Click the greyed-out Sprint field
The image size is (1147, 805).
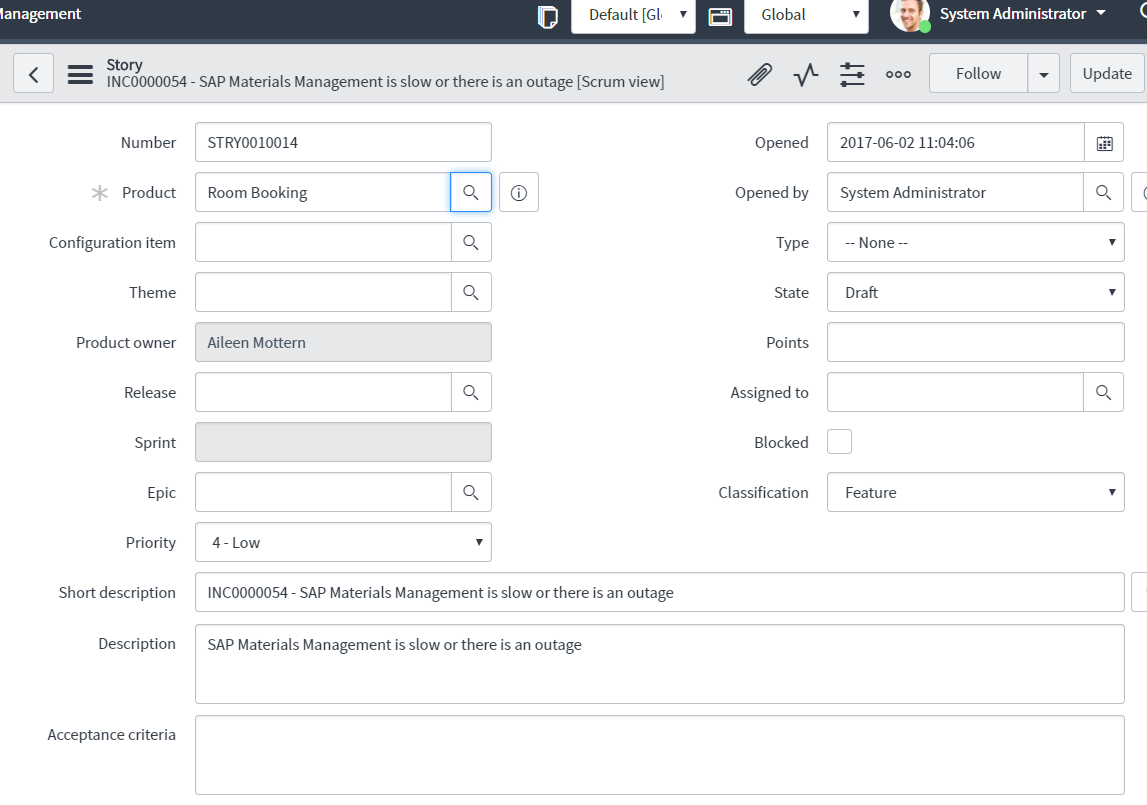coord(343,442)
